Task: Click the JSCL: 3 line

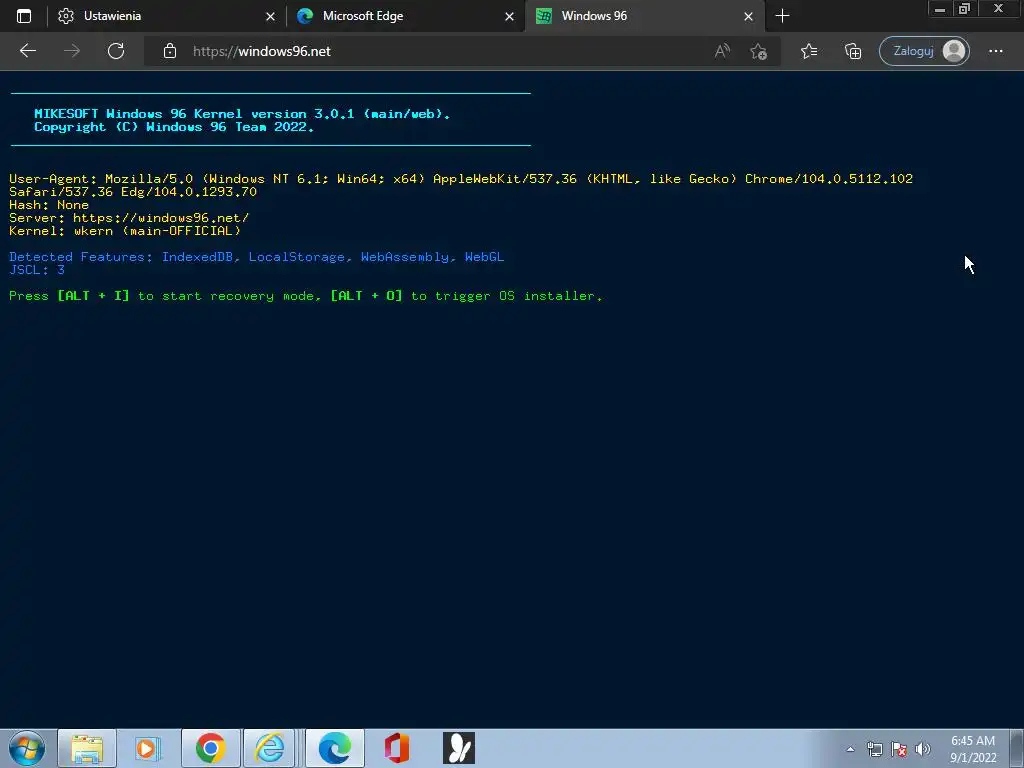Action: pyautogui.click(x=37, y=270)
